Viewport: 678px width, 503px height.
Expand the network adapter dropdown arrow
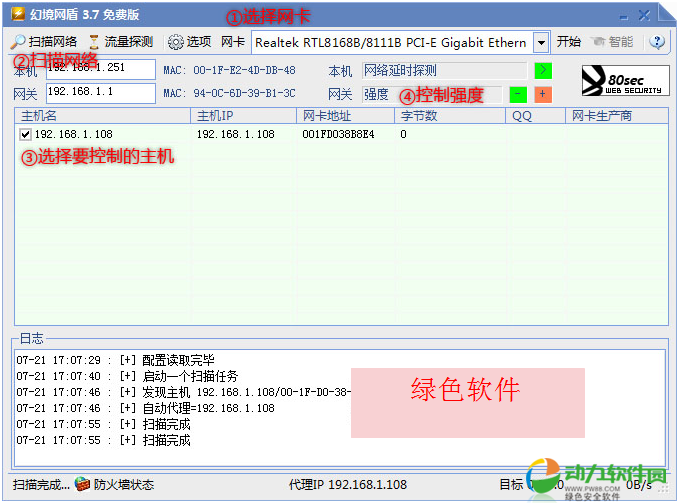(541, 42)
